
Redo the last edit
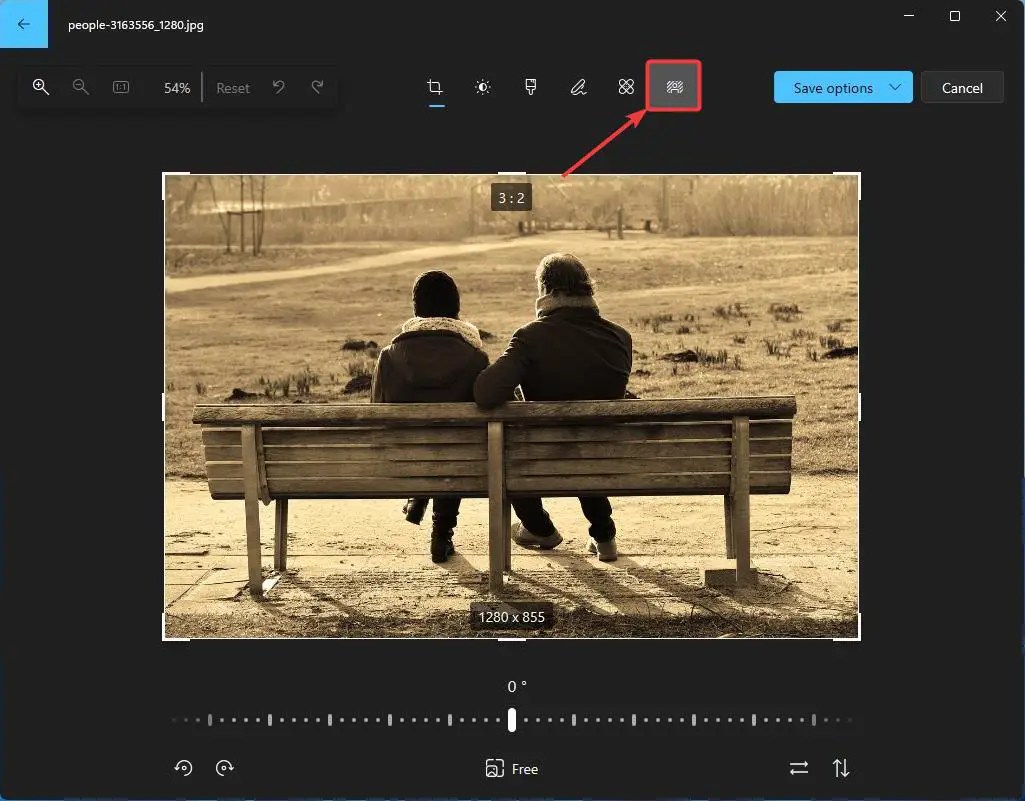click(x=318, y=87)
